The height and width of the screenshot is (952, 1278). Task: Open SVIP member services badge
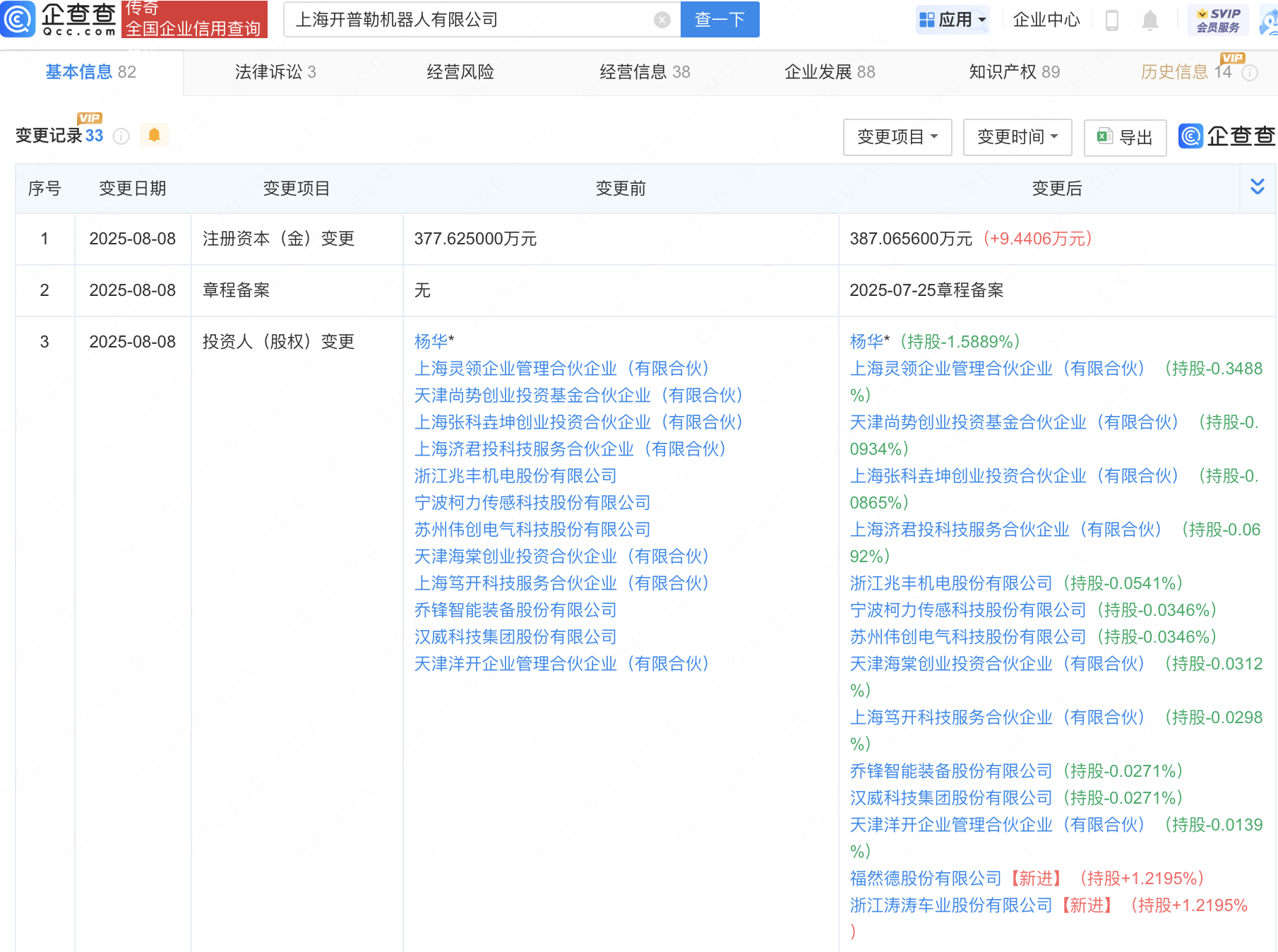[x=1217, y=20]
